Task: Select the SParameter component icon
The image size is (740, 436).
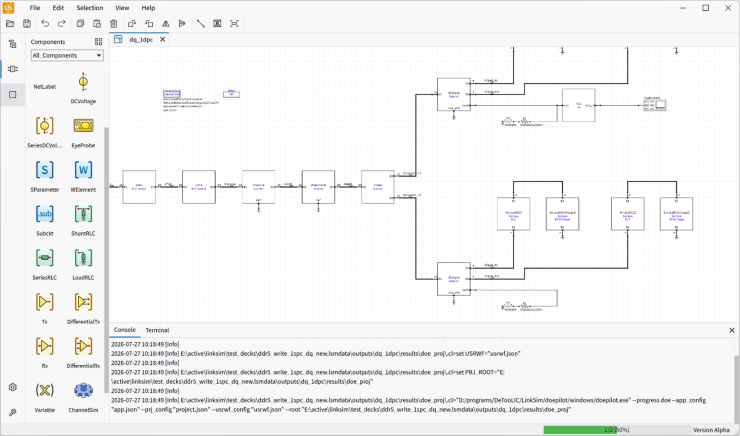Action: pos(44,170)
